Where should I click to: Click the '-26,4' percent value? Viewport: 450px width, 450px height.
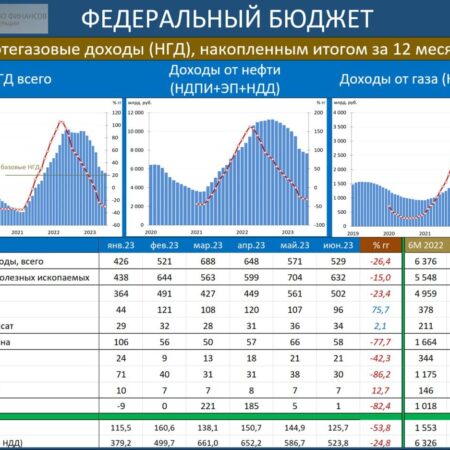coord(380,262)
